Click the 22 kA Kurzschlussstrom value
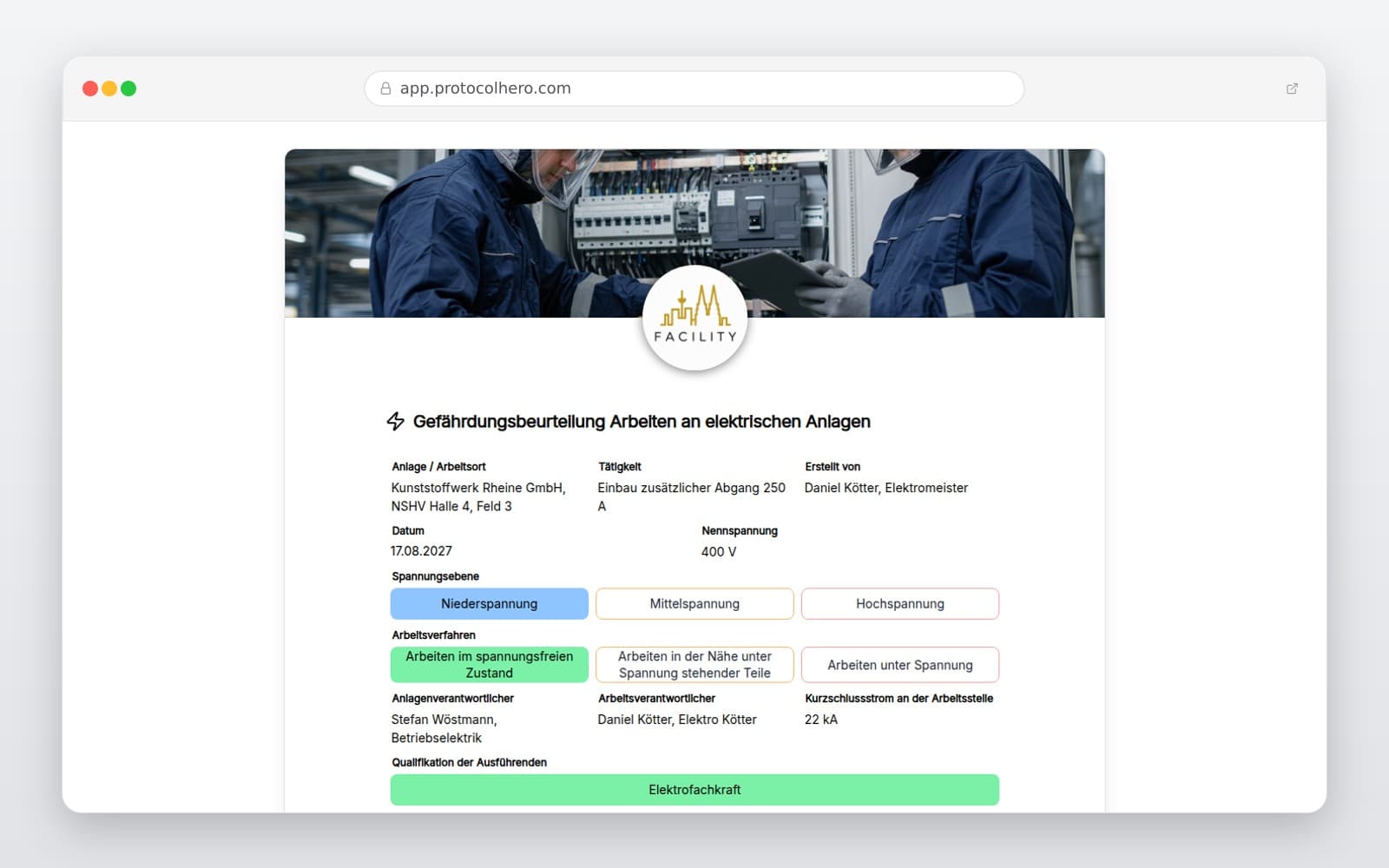This screenshot has width=1389, height=868. (x=821, y=720)
